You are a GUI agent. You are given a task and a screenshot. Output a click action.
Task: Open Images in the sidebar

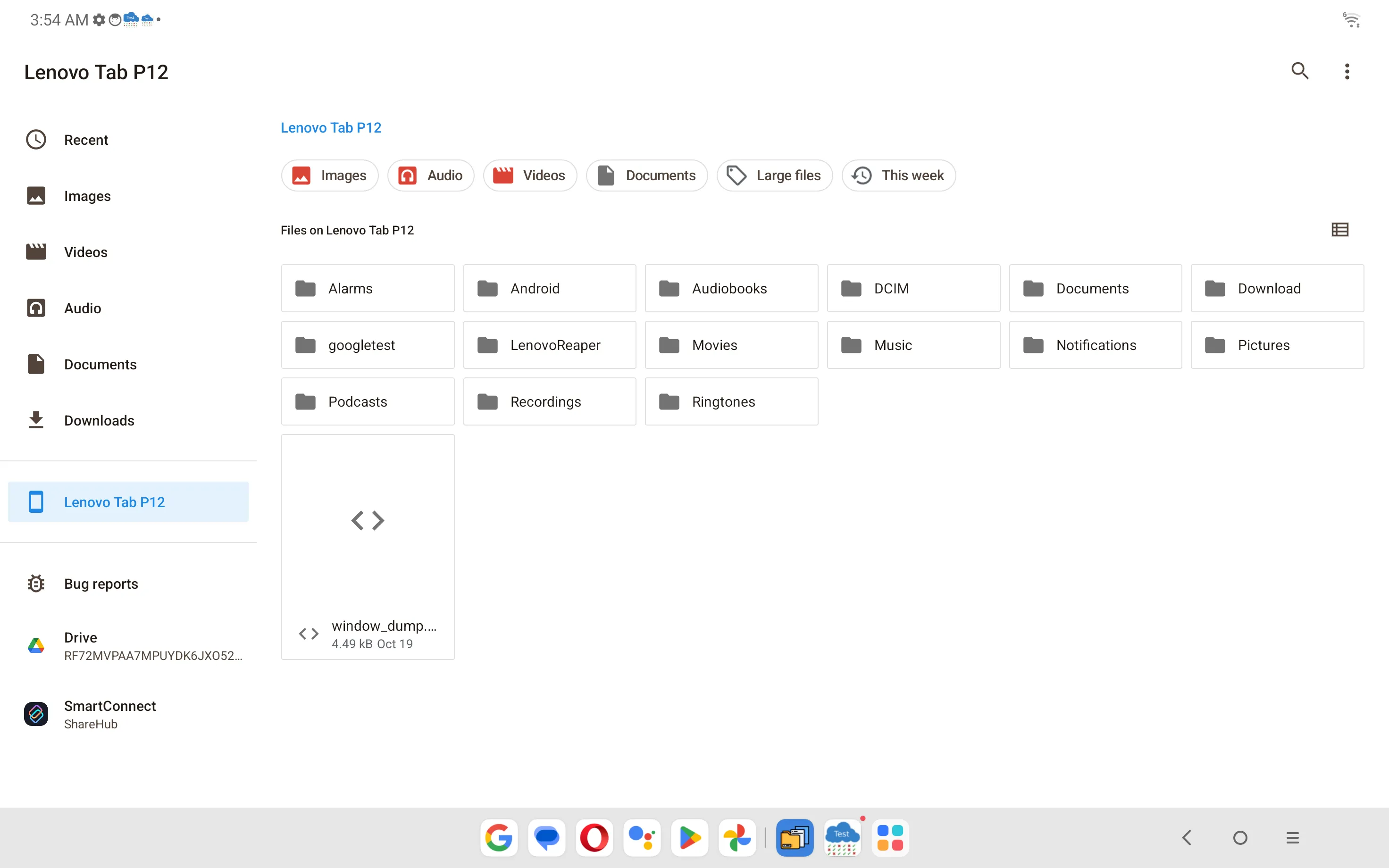(128, 196)
